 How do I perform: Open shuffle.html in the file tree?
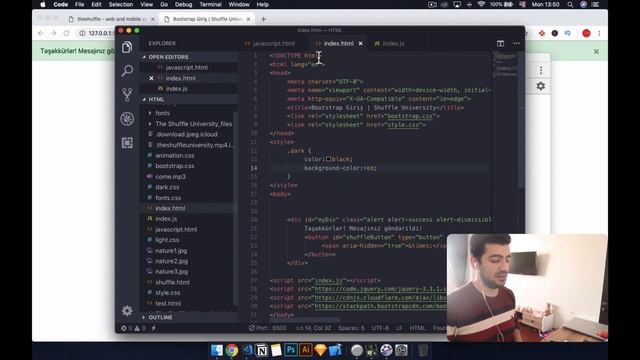172,282
